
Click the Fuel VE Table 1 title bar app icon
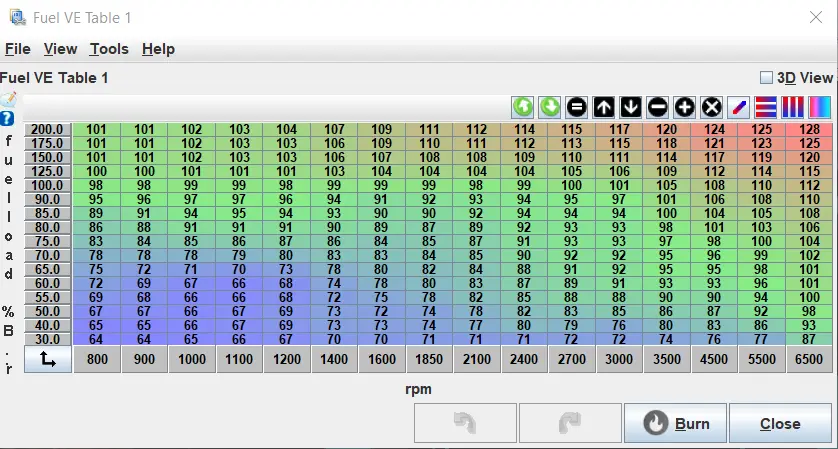tap(18, 18)
